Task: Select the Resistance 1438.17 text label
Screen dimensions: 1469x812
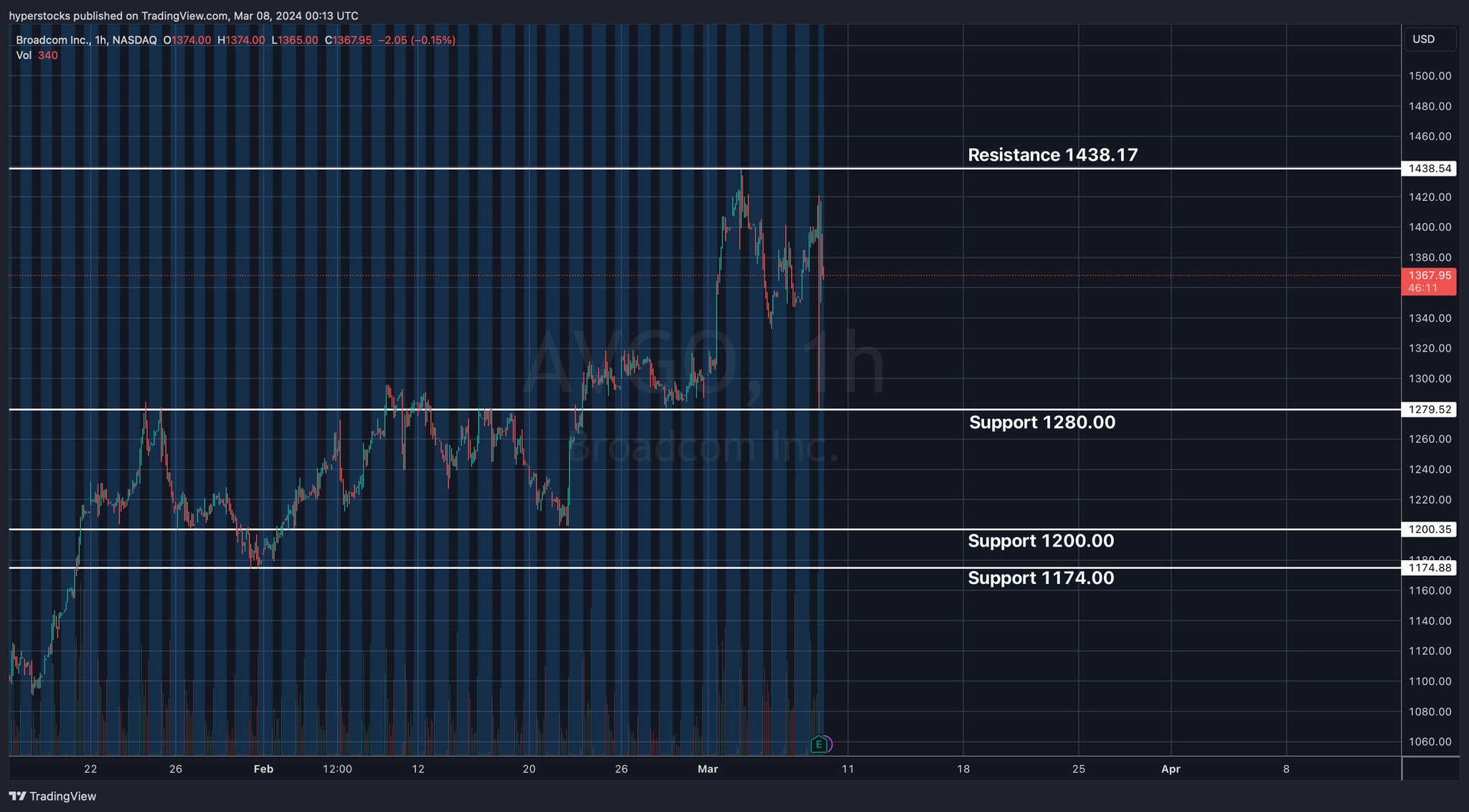Action: [1052, 155]
